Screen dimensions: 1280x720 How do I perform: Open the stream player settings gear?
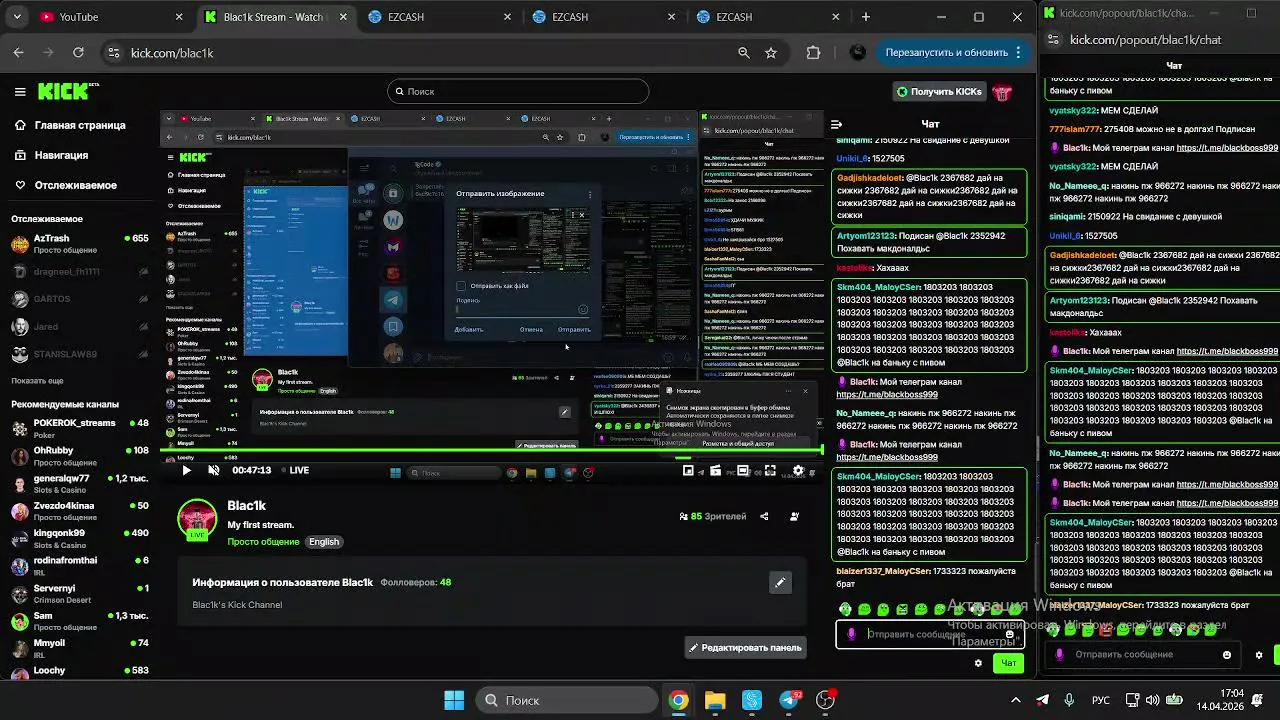798,470
